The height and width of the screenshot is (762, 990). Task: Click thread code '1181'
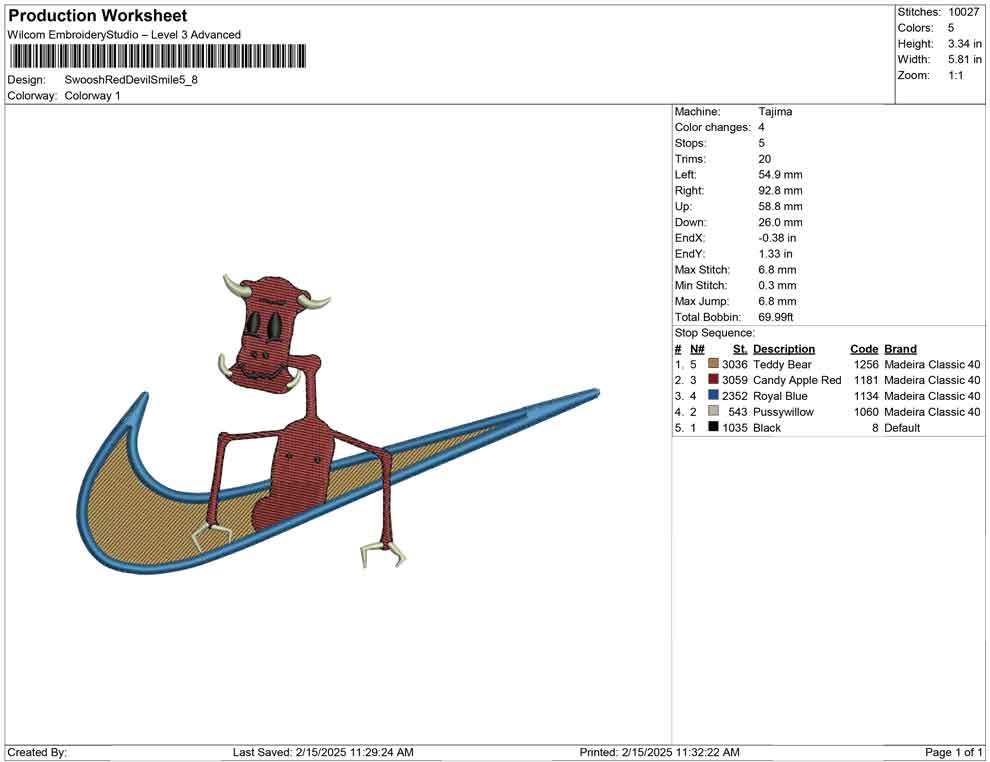click(x=866, y=380)
